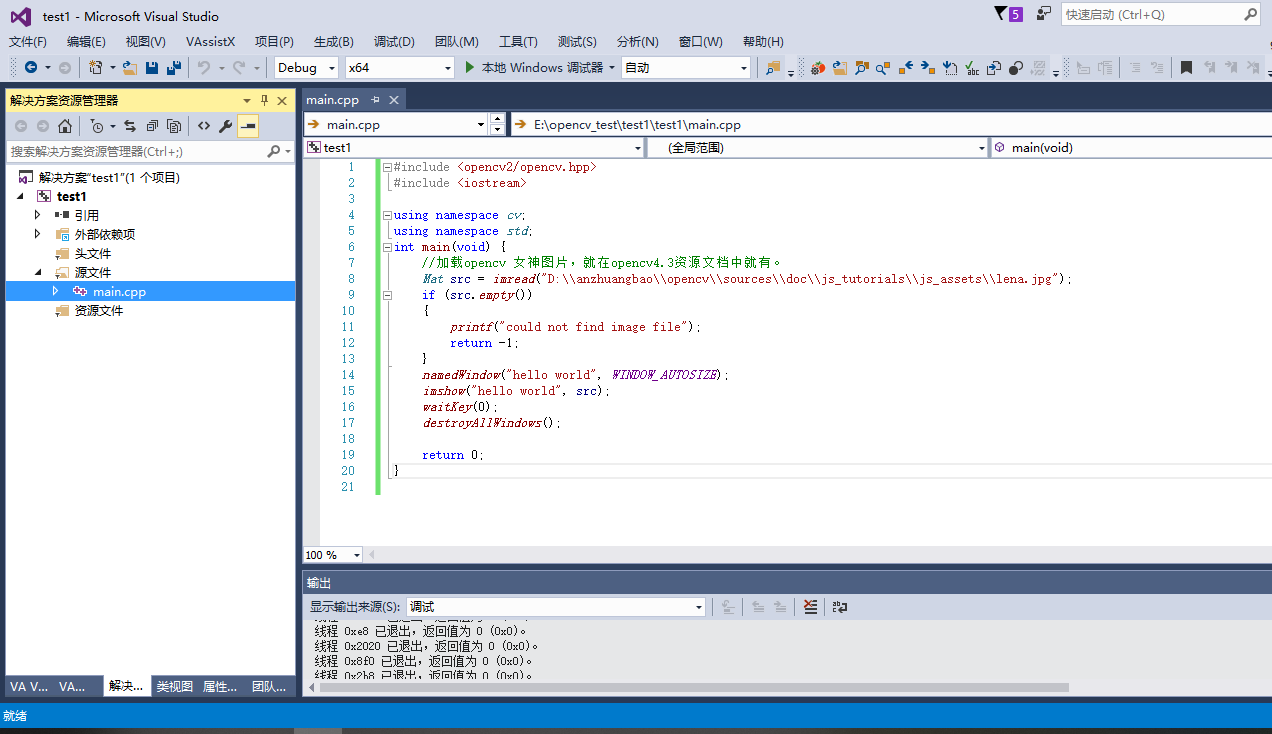Select the 资源文件 folder in tree
Image resolution: width=1272 pixels, height=734 pixels.
point(98,310)
